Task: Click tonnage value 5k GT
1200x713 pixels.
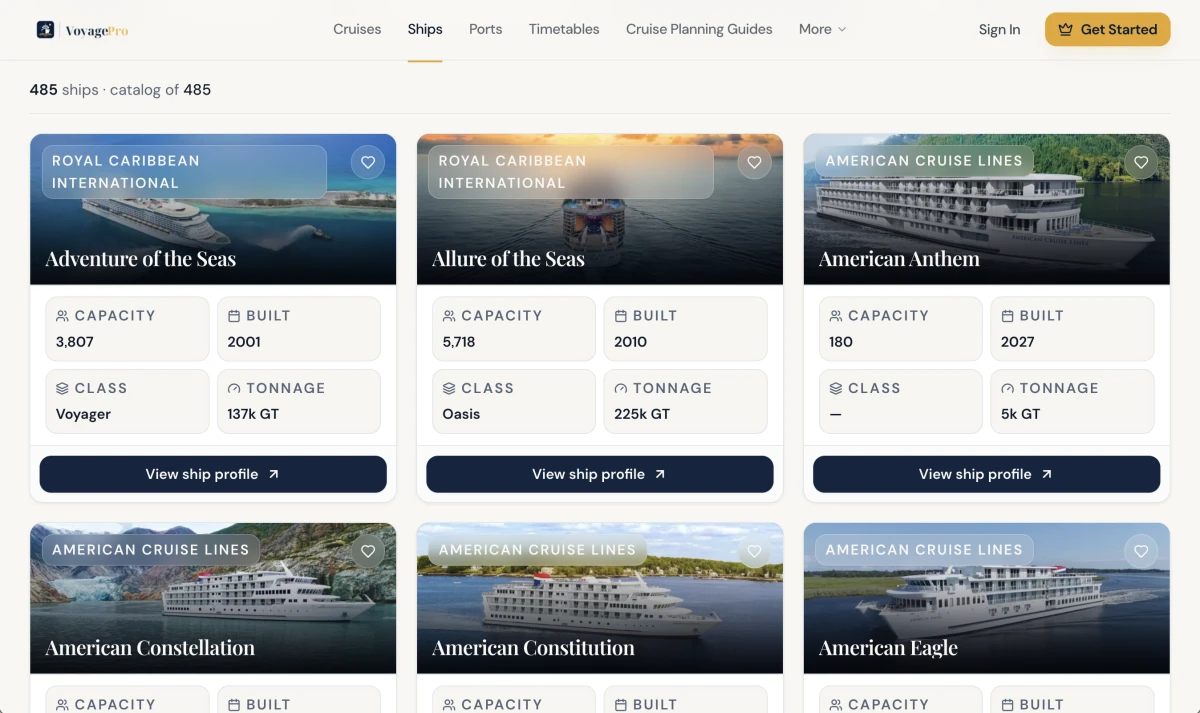Action: (x=1021, y=414)
